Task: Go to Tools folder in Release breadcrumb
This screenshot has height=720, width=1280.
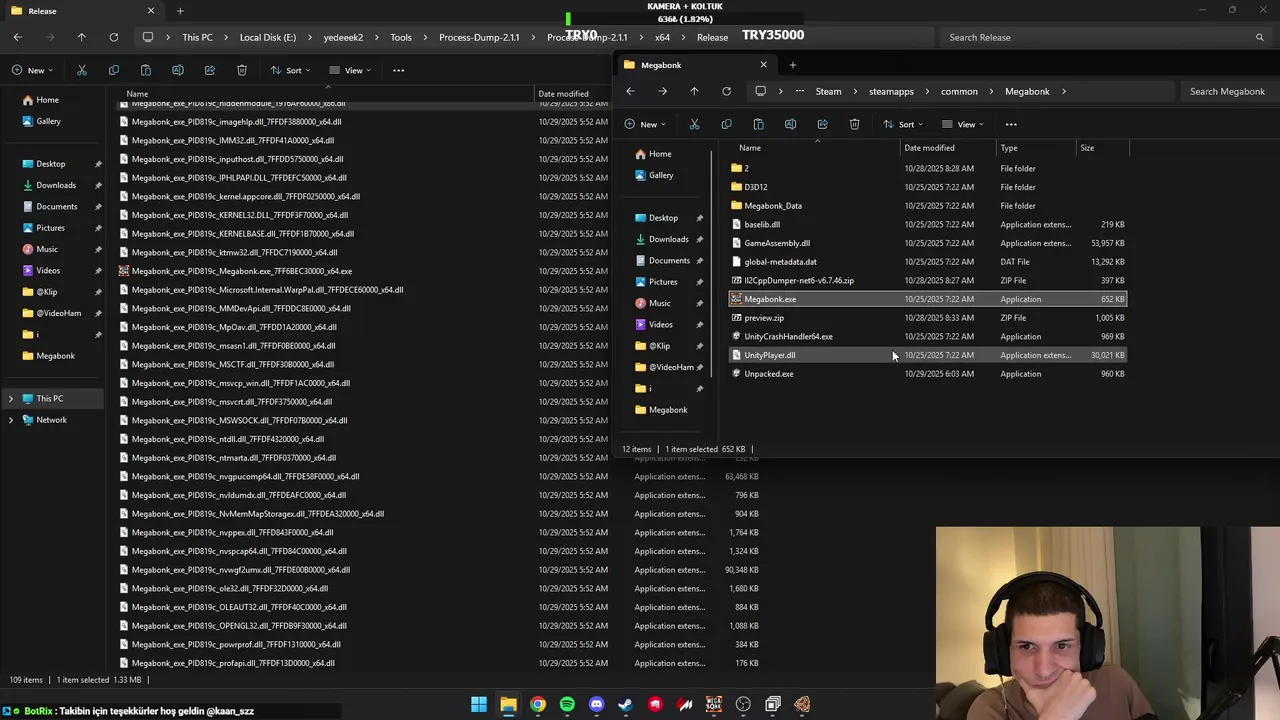Action: pos(401,37)
